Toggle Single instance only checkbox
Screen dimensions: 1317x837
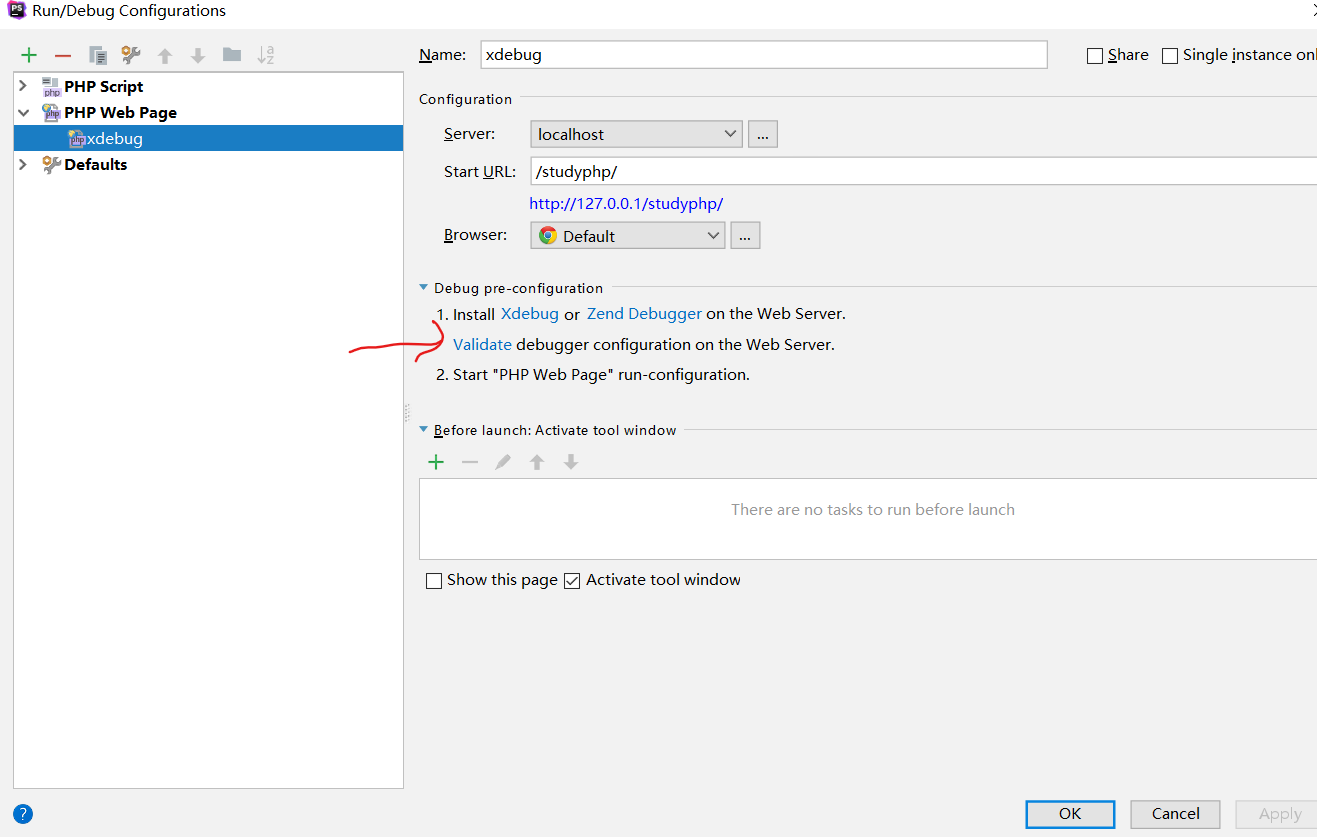(1170, 56)
